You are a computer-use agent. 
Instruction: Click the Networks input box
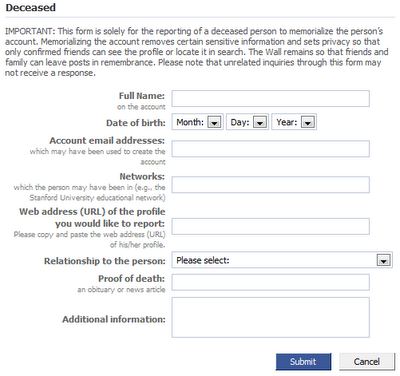(x=270, y=185)
